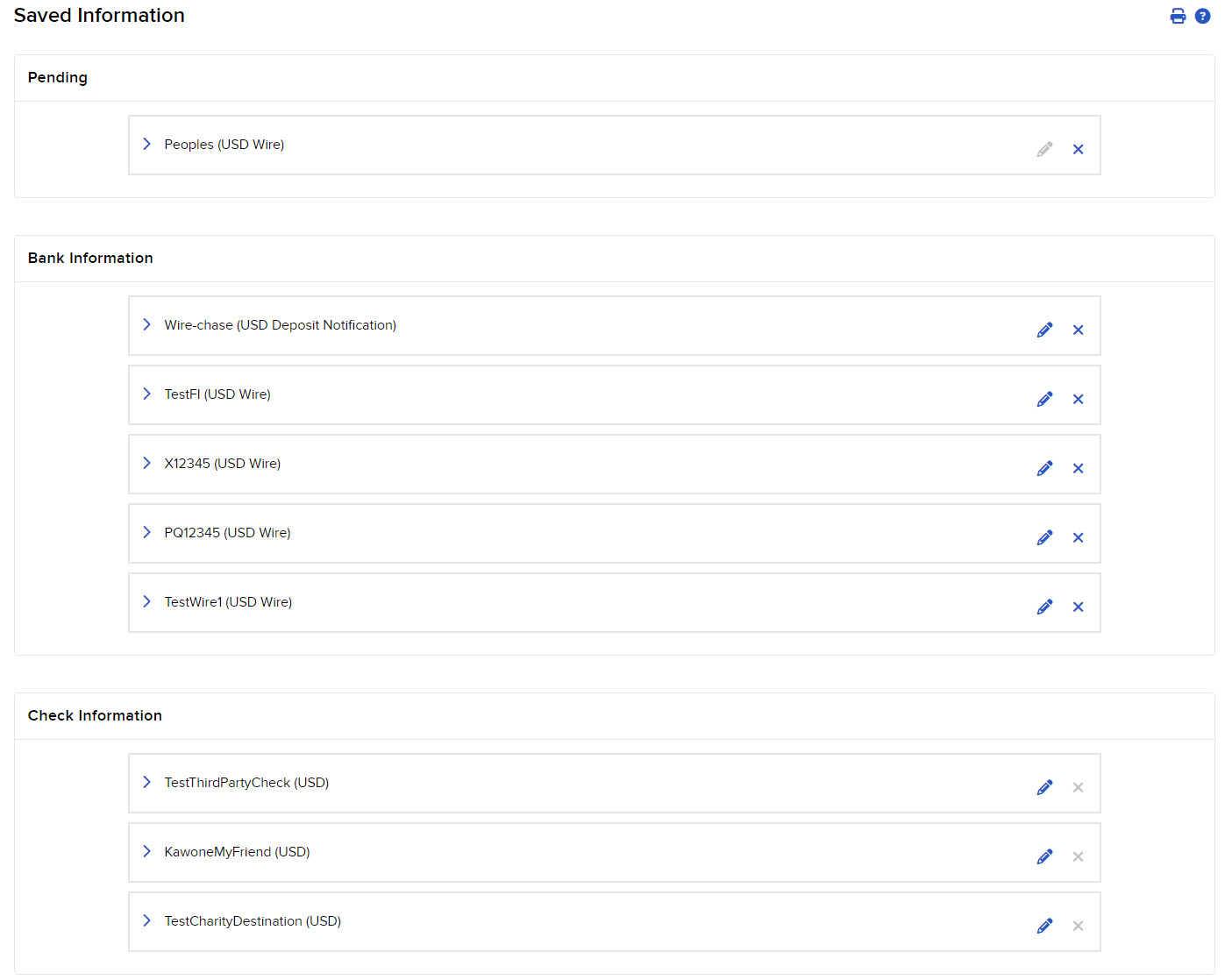Screen dimensions: 1232x980
Task: Edit the TestCharityDestination entry
Action: coord(1044,925)
